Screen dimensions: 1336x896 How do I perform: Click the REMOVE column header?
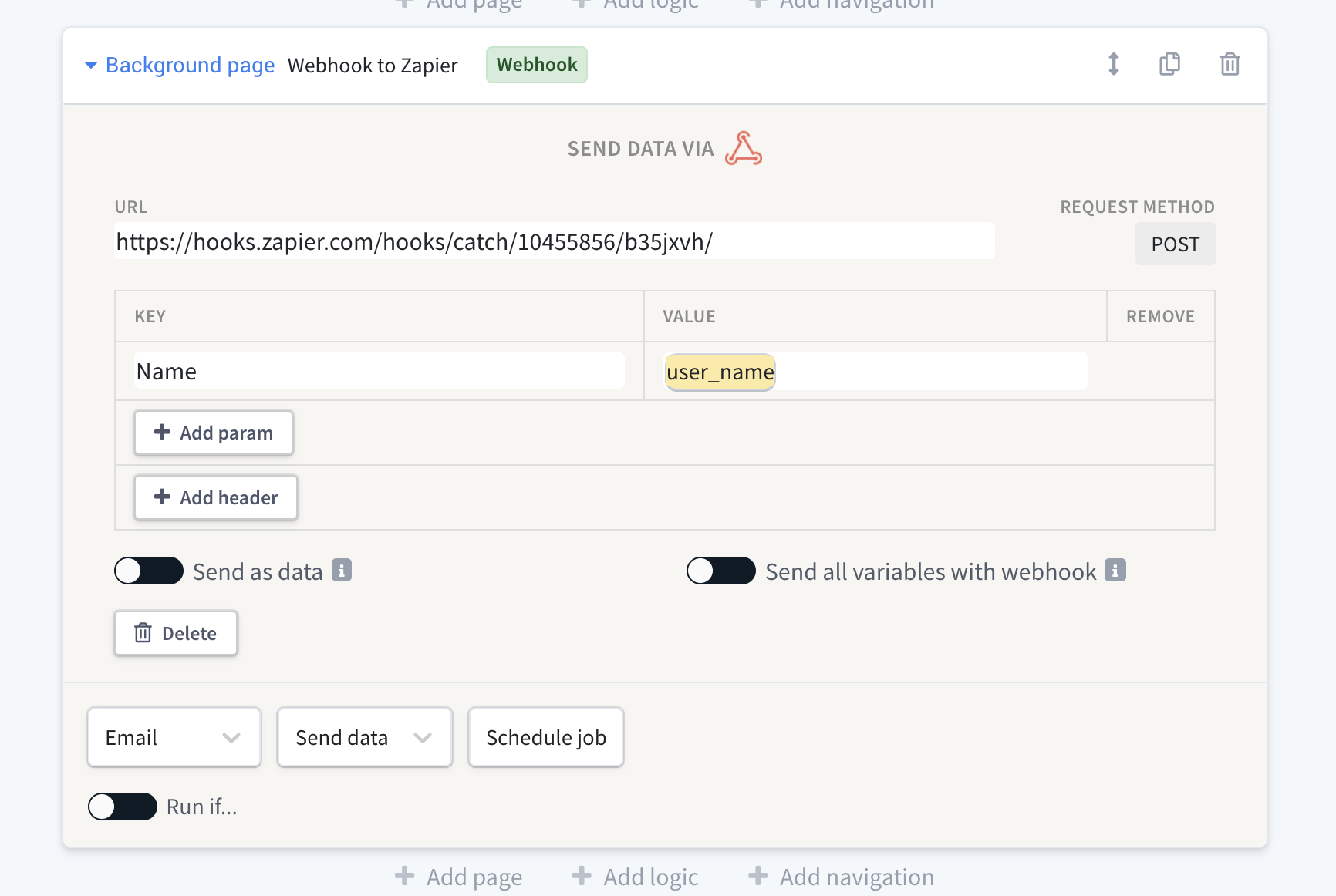click(x=1161, y=316)
